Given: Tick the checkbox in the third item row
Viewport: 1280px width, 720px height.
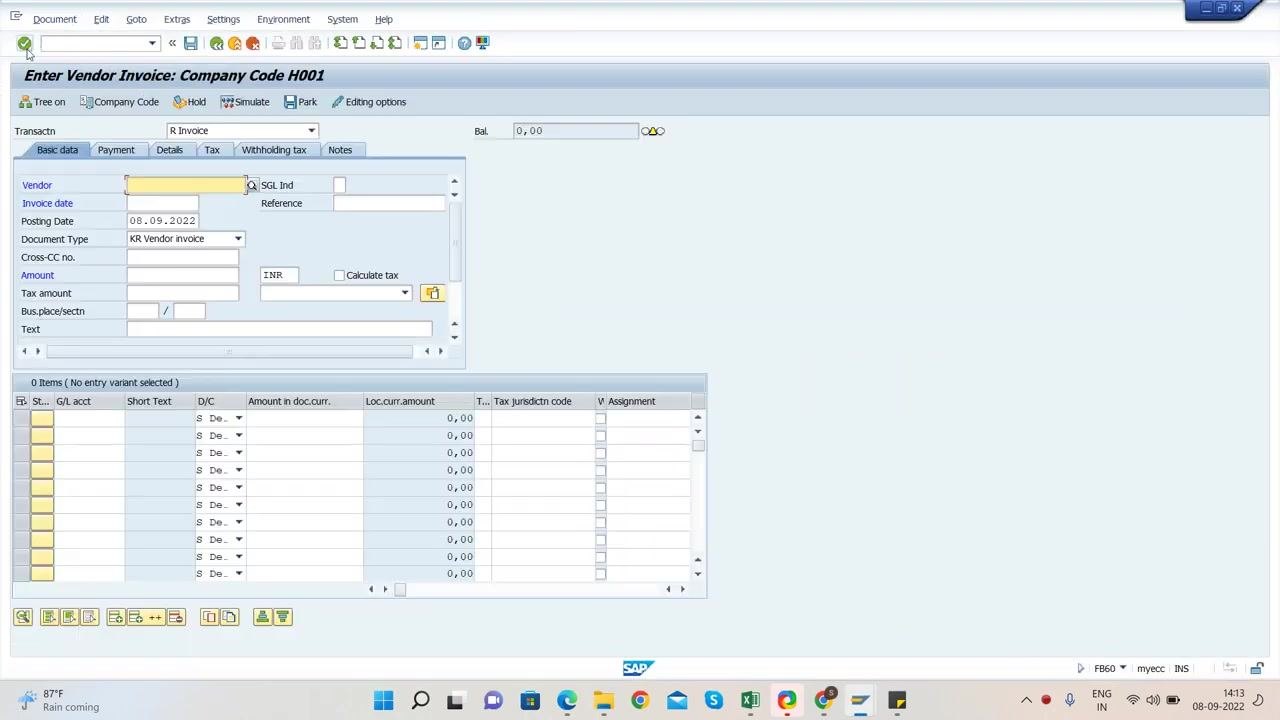Looking at the screenshot, I should coord(601,453).
